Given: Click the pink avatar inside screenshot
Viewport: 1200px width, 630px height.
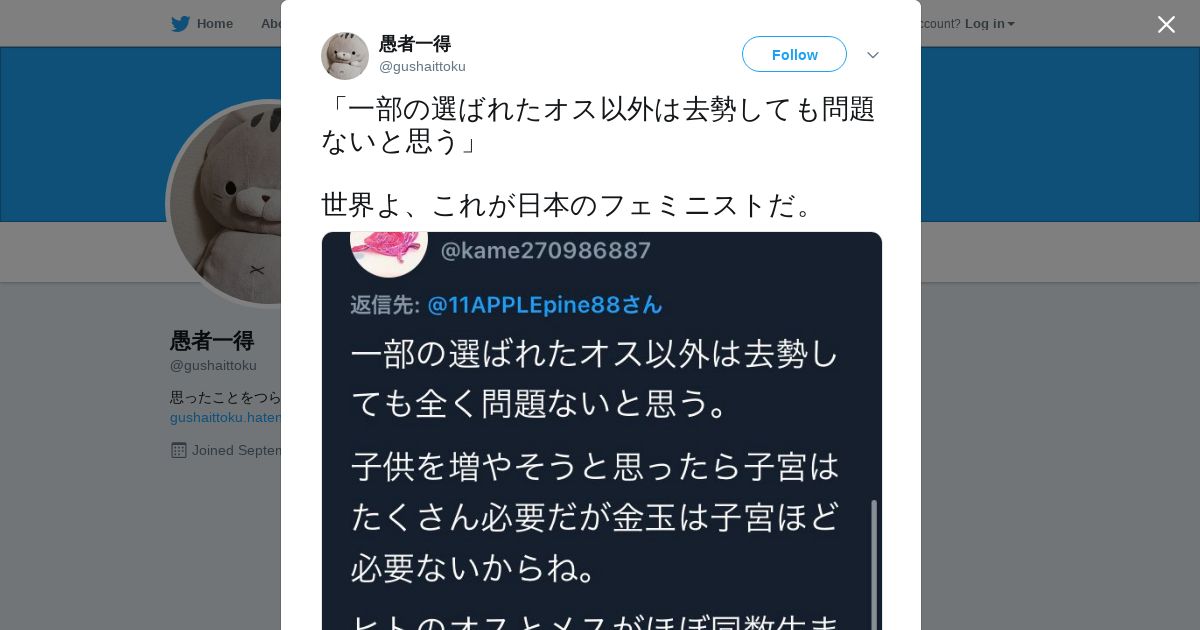Looking at the screenshot, I should coord(389,250).
